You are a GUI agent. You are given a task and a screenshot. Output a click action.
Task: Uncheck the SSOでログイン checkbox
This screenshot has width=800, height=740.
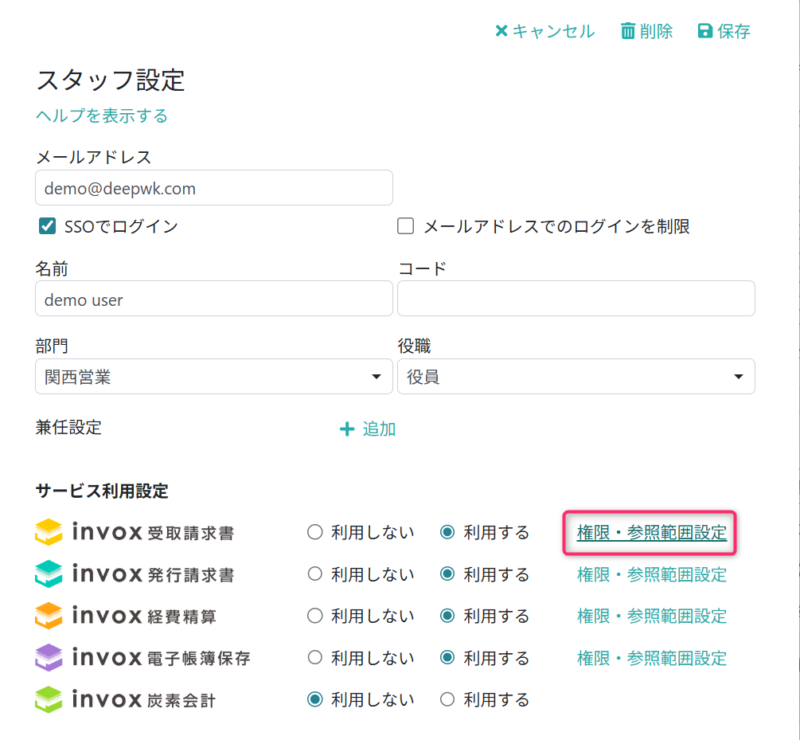47,226
